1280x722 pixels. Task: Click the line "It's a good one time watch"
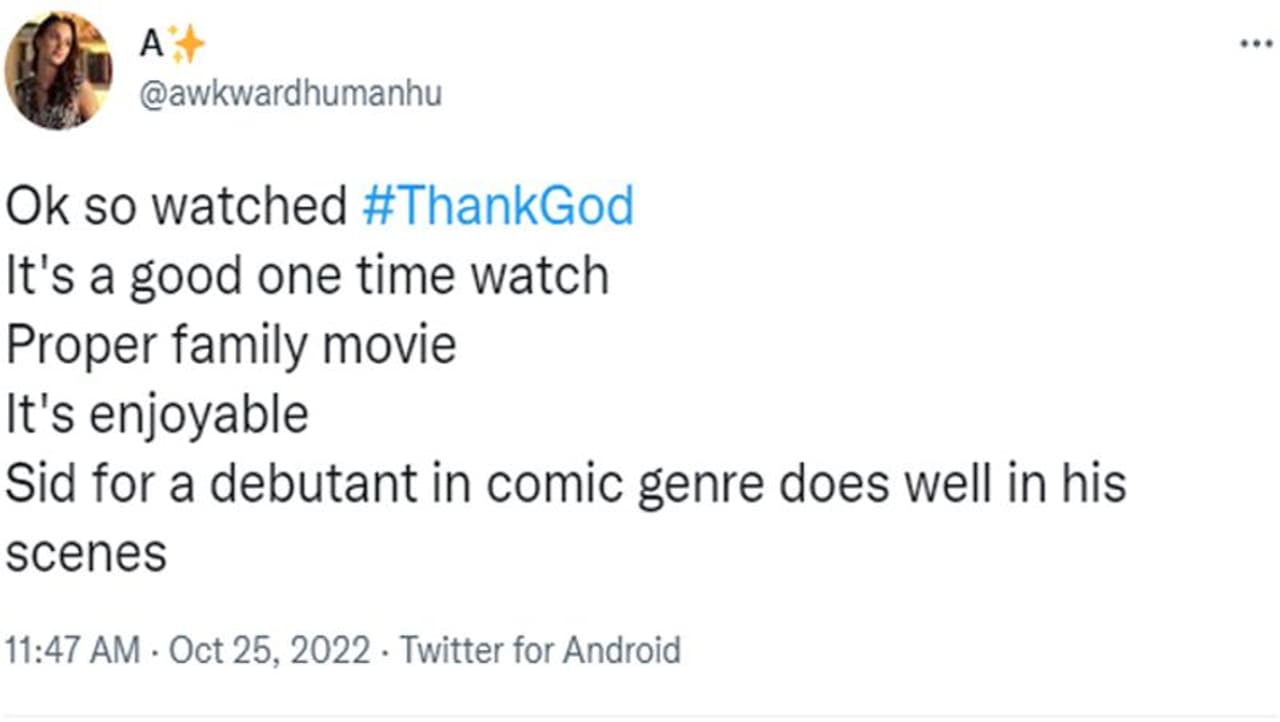click(x=307, y=276)
